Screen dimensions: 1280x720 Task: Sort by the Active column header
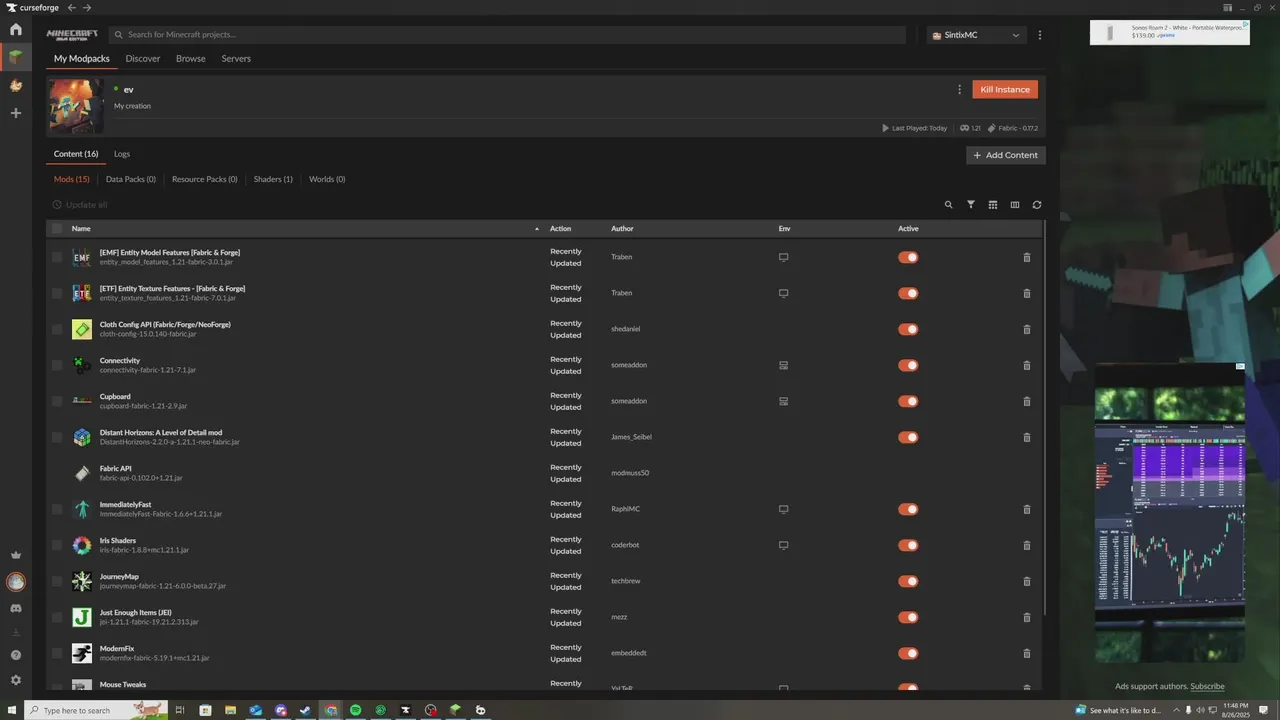click(908, 229)
